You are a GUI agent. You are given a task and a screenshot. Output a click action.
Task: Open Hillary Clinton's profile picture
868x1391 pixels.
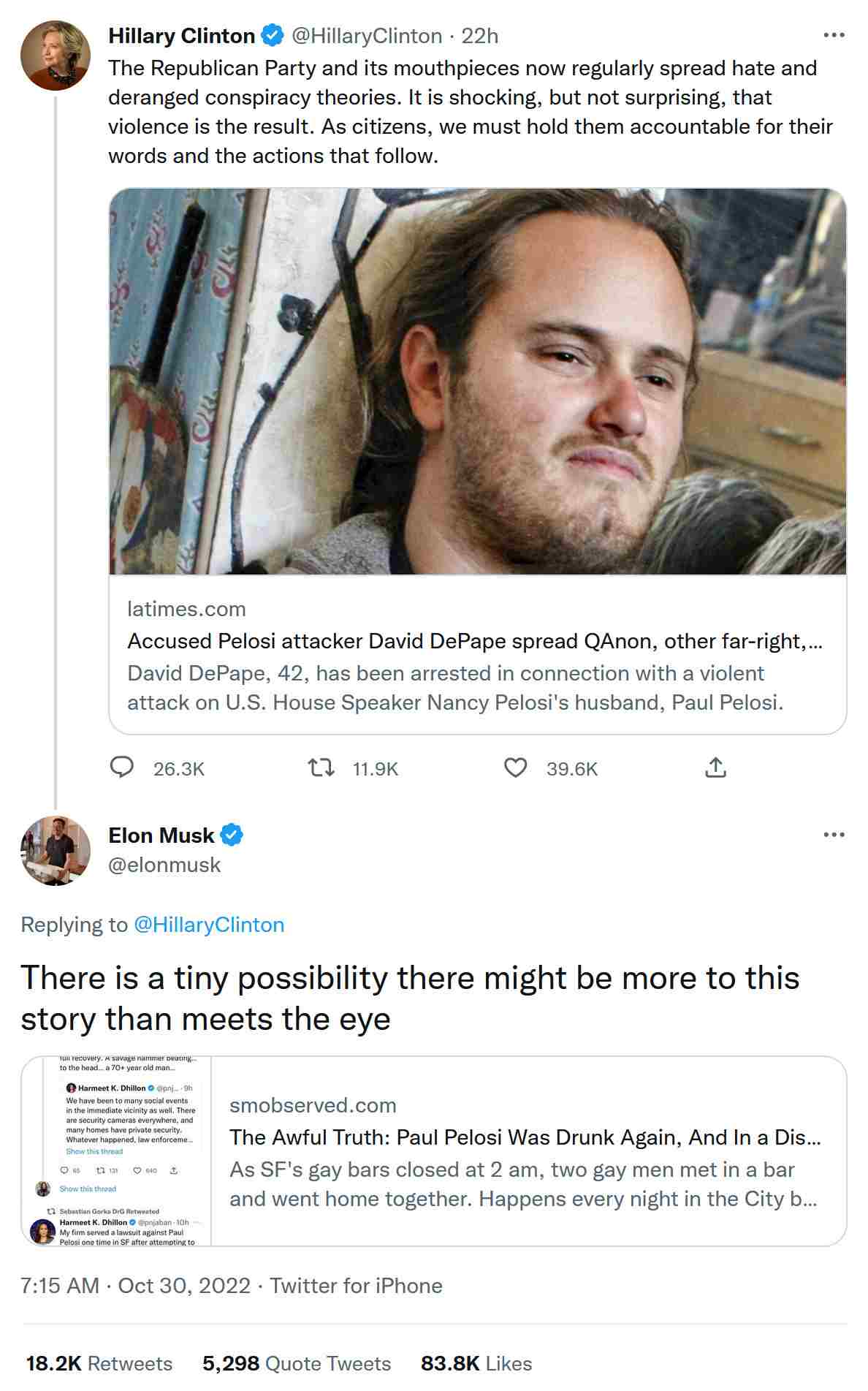pyautogui.click(x=56, y=56)
